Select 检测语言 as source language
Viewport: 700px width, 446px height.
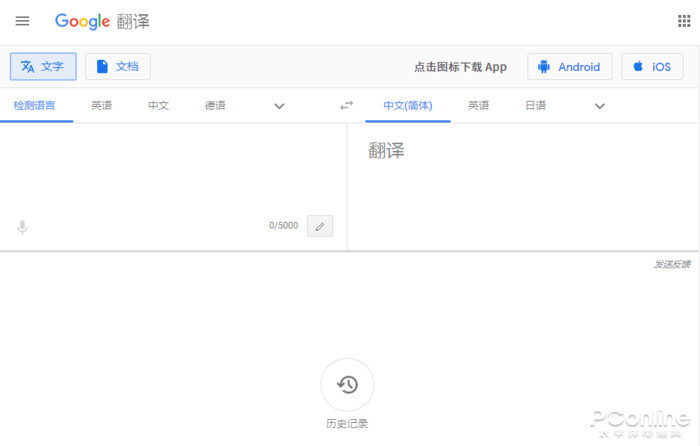click(x=34, y=106)
